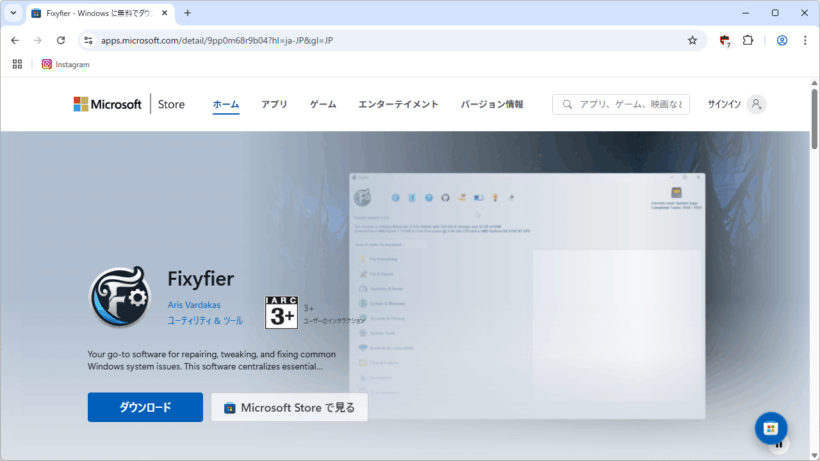This screenshot has width=820, height=461.
Task: Click the Fixyfier app logo icon
Action: pyautogui.click(x=120, y=298)
